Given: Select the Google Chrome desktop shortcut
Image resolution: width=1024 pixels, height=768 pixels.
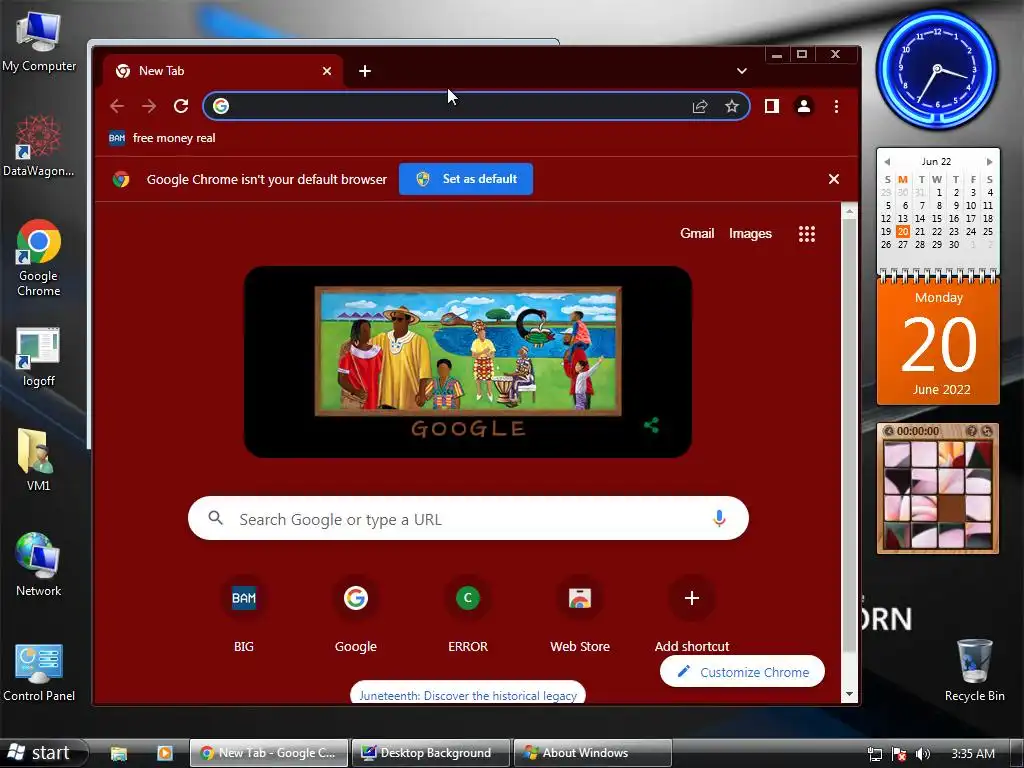Looking at the screenshot, I should click(x=39, y=259).
